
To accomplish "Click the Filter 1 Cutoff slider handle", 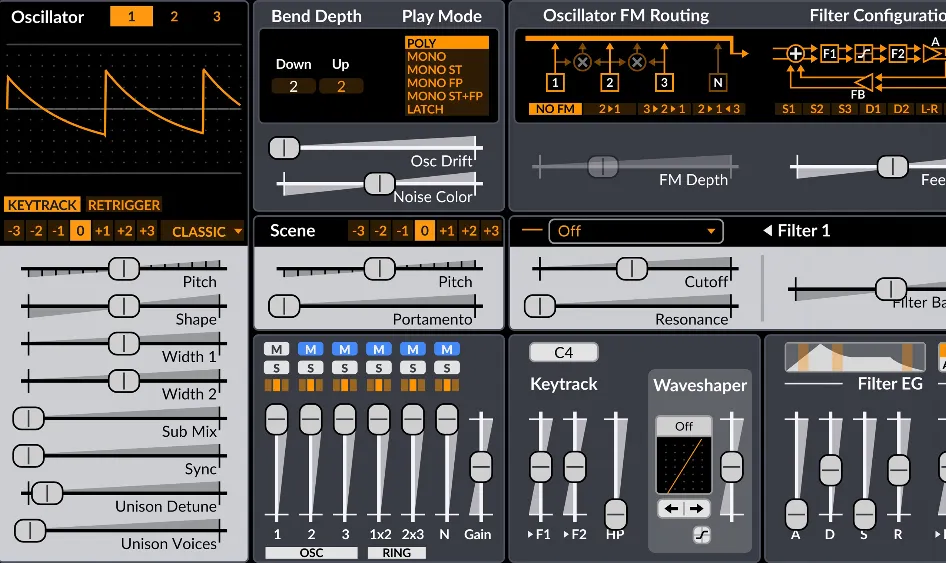I will (632, 269).
